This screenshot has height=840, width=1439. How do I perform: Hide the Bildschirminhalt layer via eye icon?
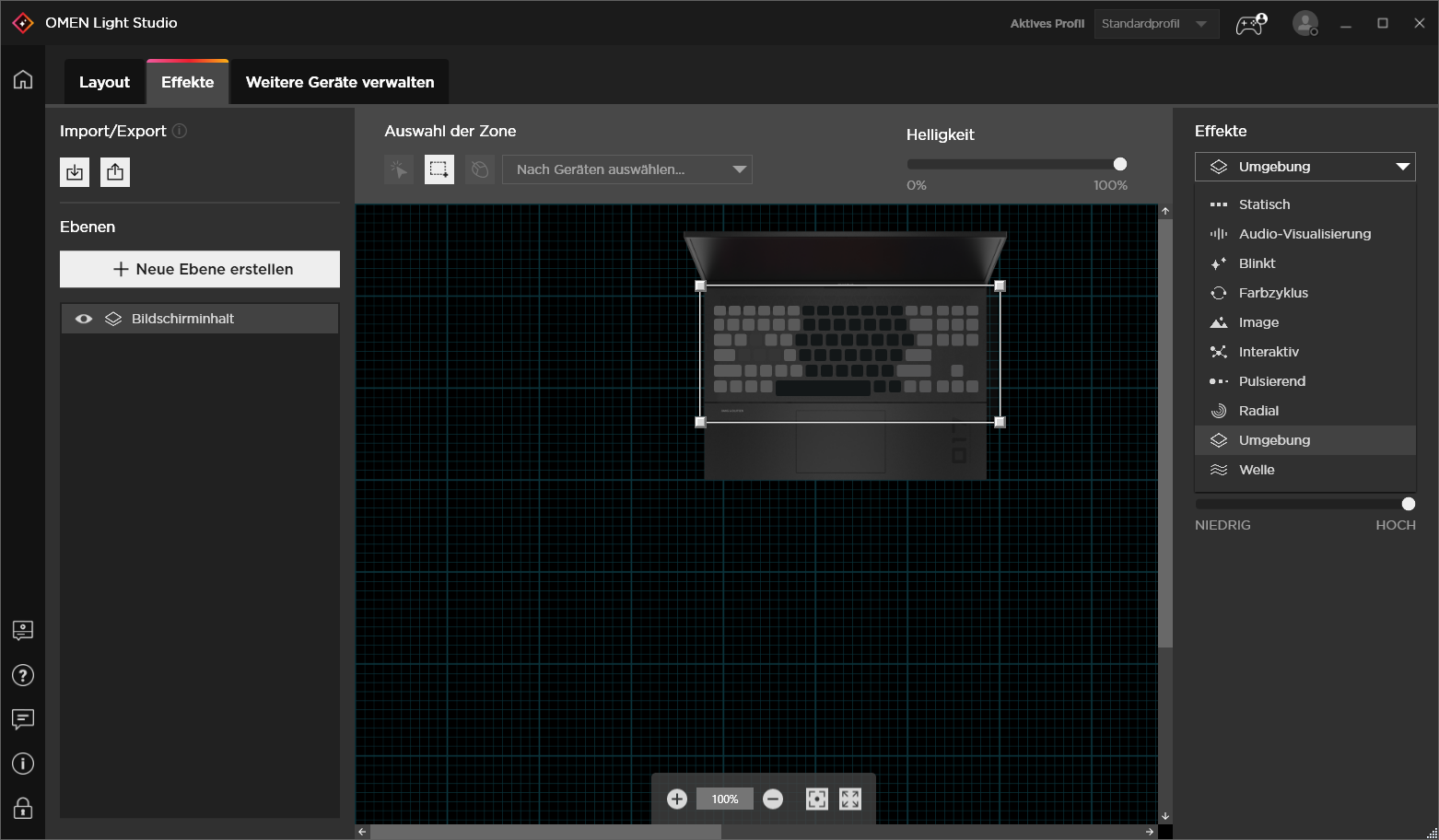84,319
